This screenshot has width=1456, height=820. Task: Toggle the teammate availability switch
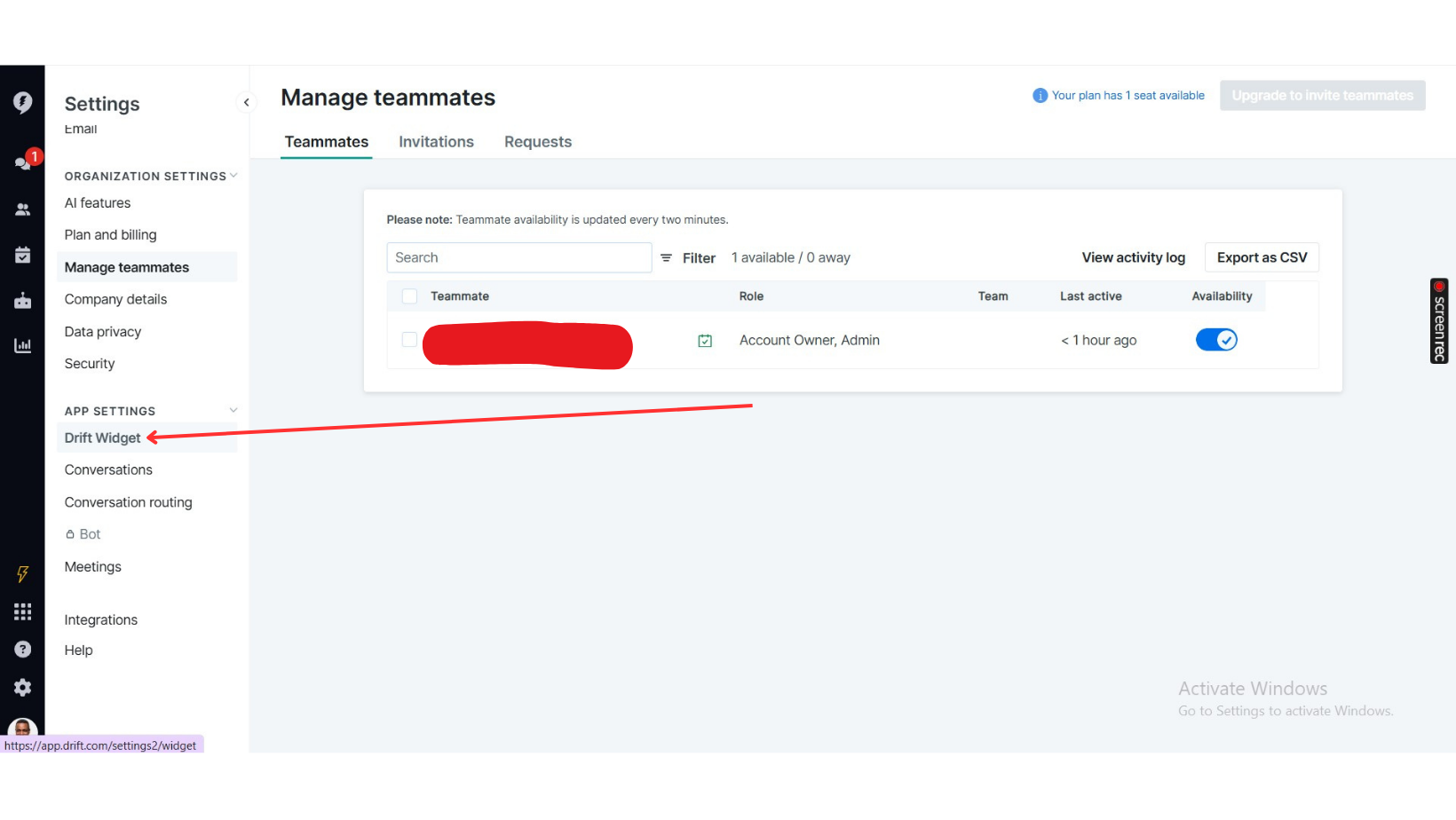coord(1216,340)
